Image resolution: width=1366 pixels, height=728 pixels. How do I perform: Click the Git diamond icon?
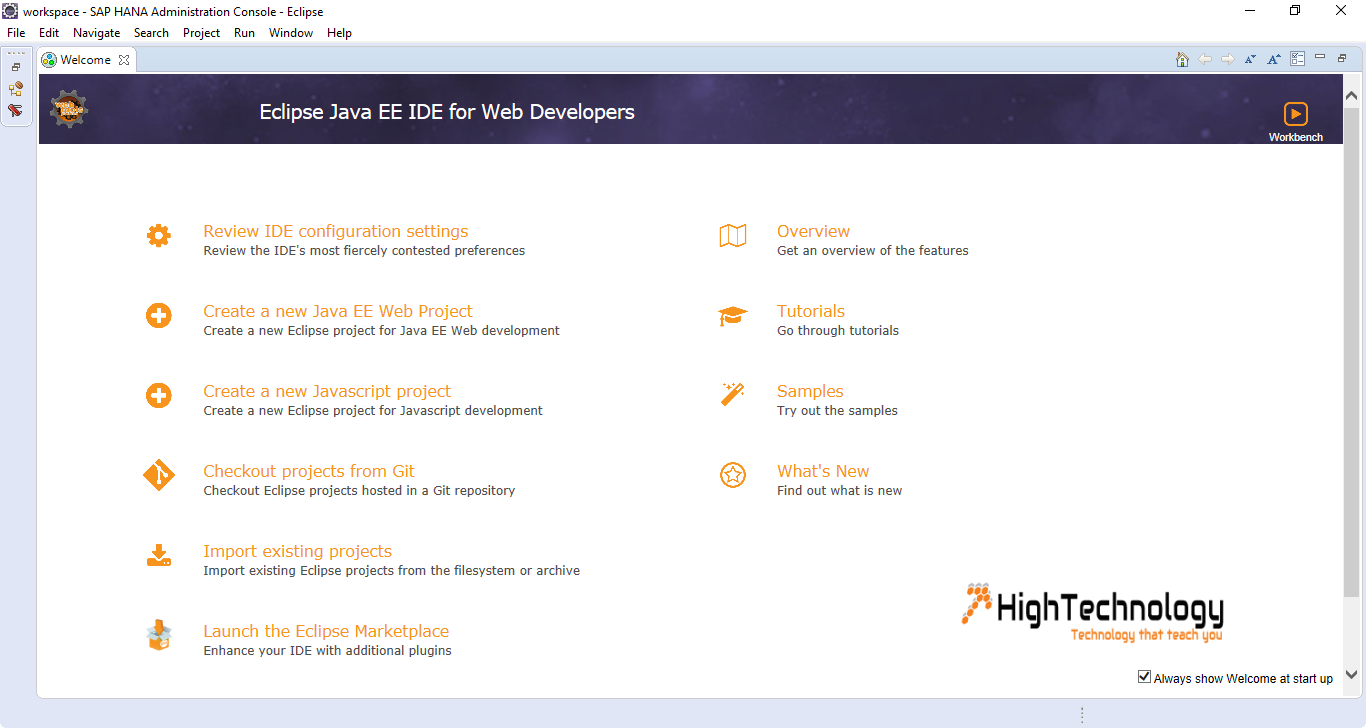[158, 476]
